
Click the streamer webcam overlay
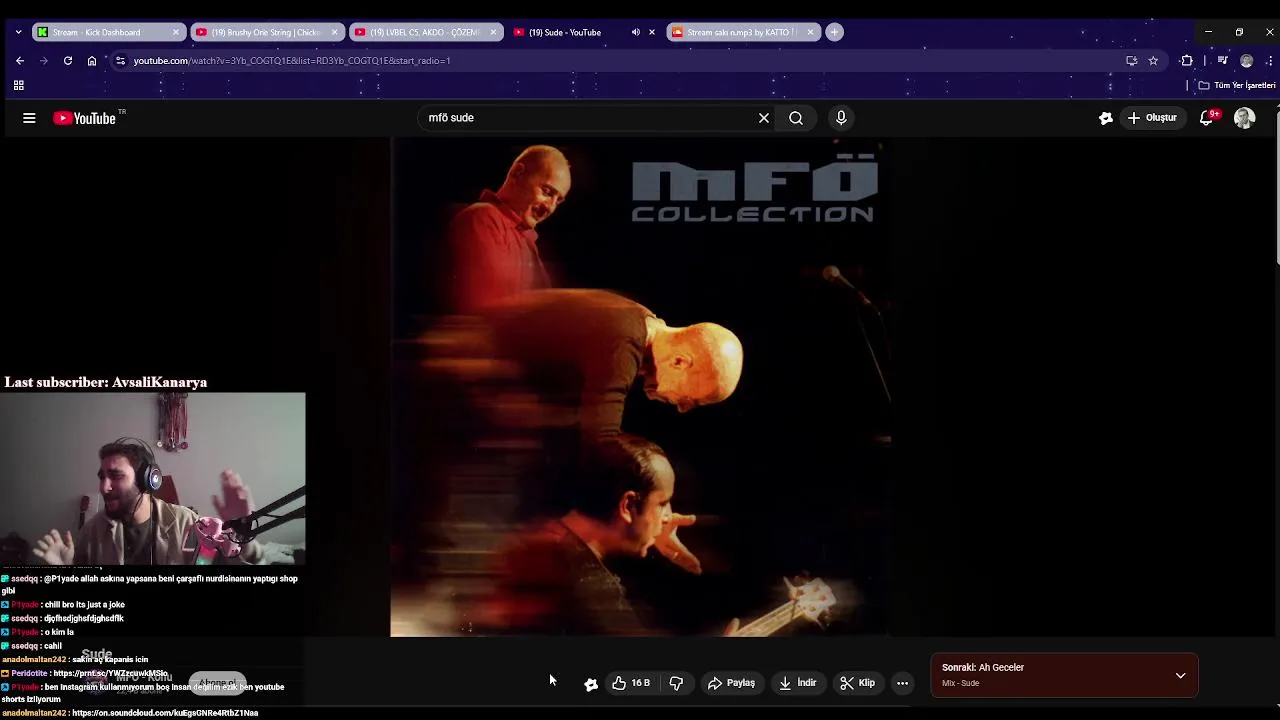pyautogui.click(x=152, y=479)
